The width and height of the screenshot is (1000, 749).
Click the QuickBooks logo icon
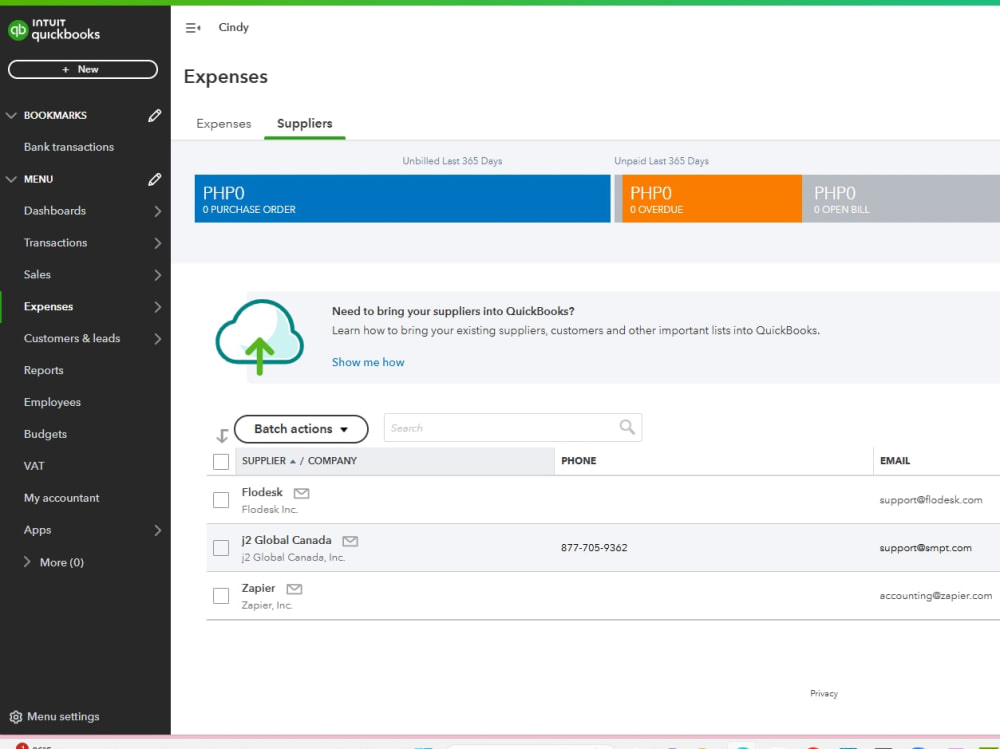point(18,29)
